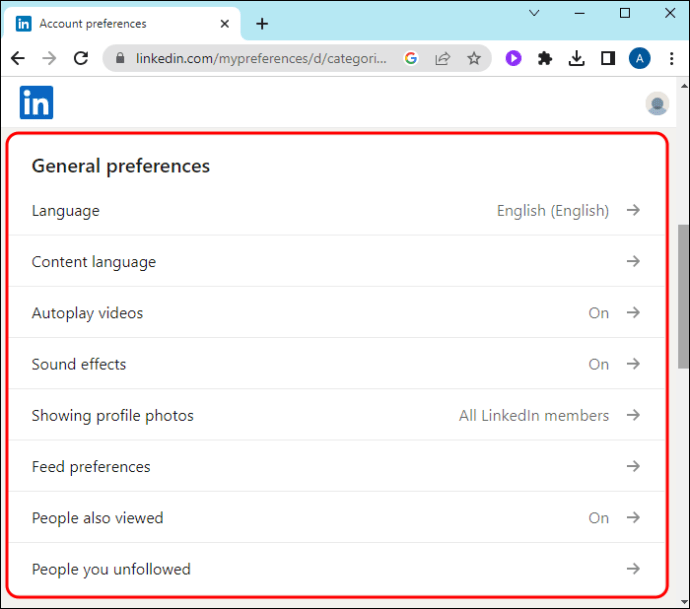Click the address bar URL
The height and width of the screenshot is (609, 690).
tap(261, 58)
